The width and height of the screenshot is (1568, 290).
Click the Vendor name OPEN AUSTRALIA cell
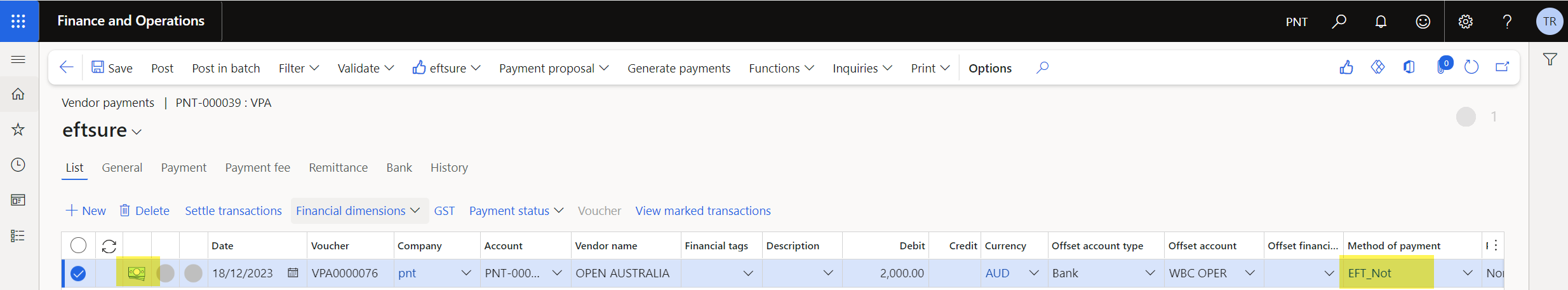626,273
